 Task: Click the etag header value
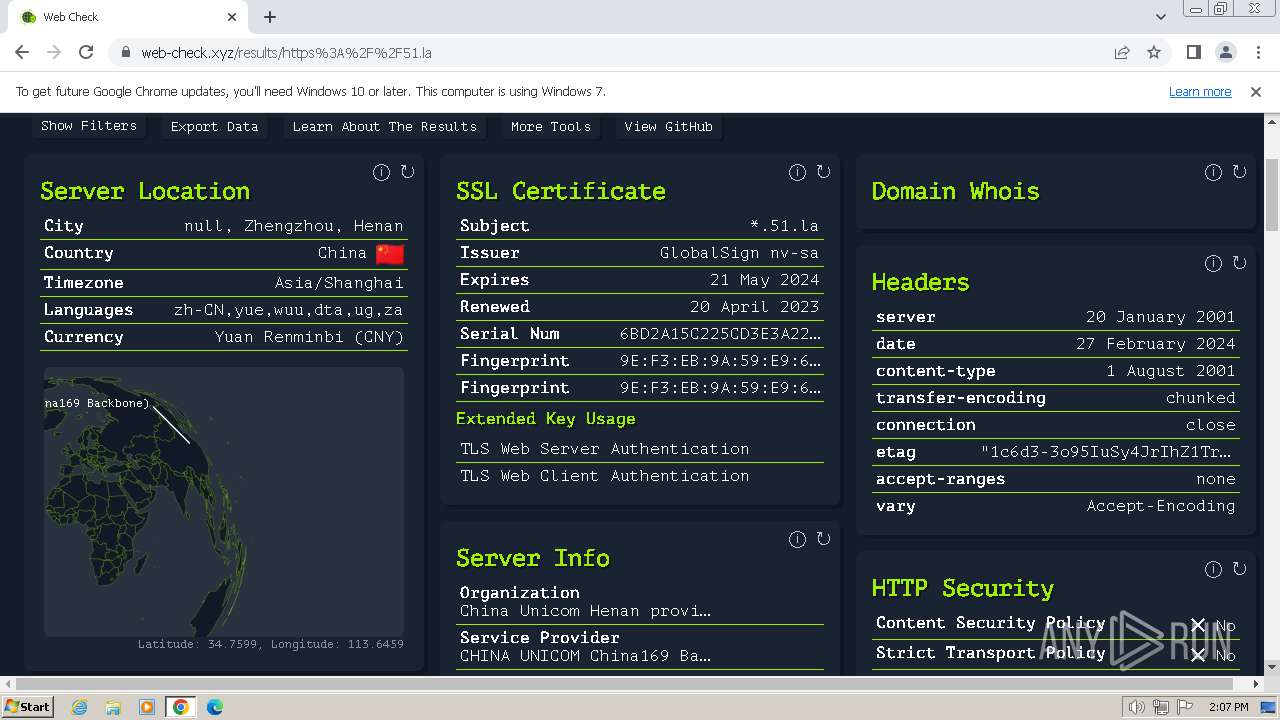(x=1107, y=452)
